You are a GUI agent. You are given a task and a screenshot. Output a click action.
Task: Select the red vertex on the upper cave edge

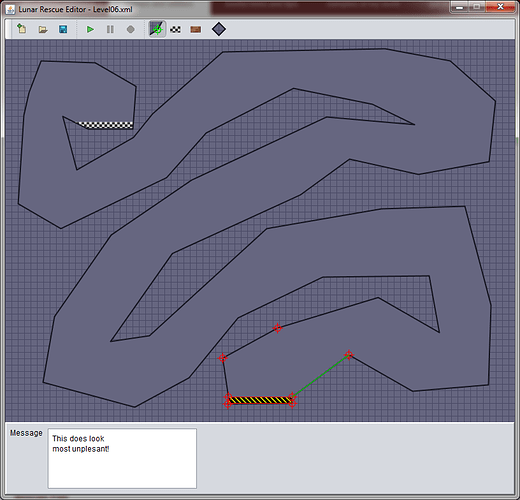pyautogui.click(x=277, y=328)
